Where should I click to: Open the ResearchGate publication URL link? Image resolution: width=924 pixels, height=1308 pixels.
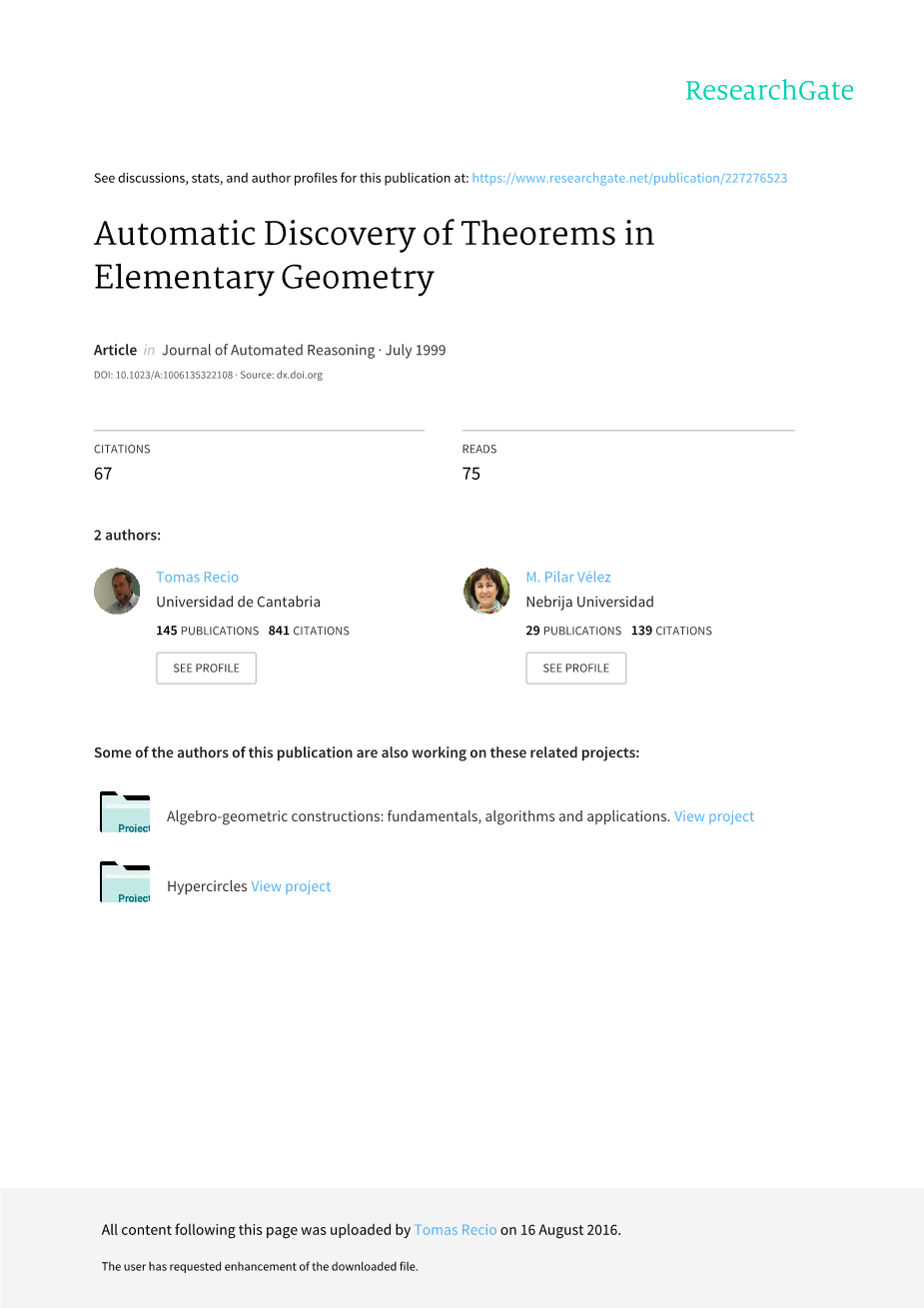pyautogui.click(x=629, y=178)
